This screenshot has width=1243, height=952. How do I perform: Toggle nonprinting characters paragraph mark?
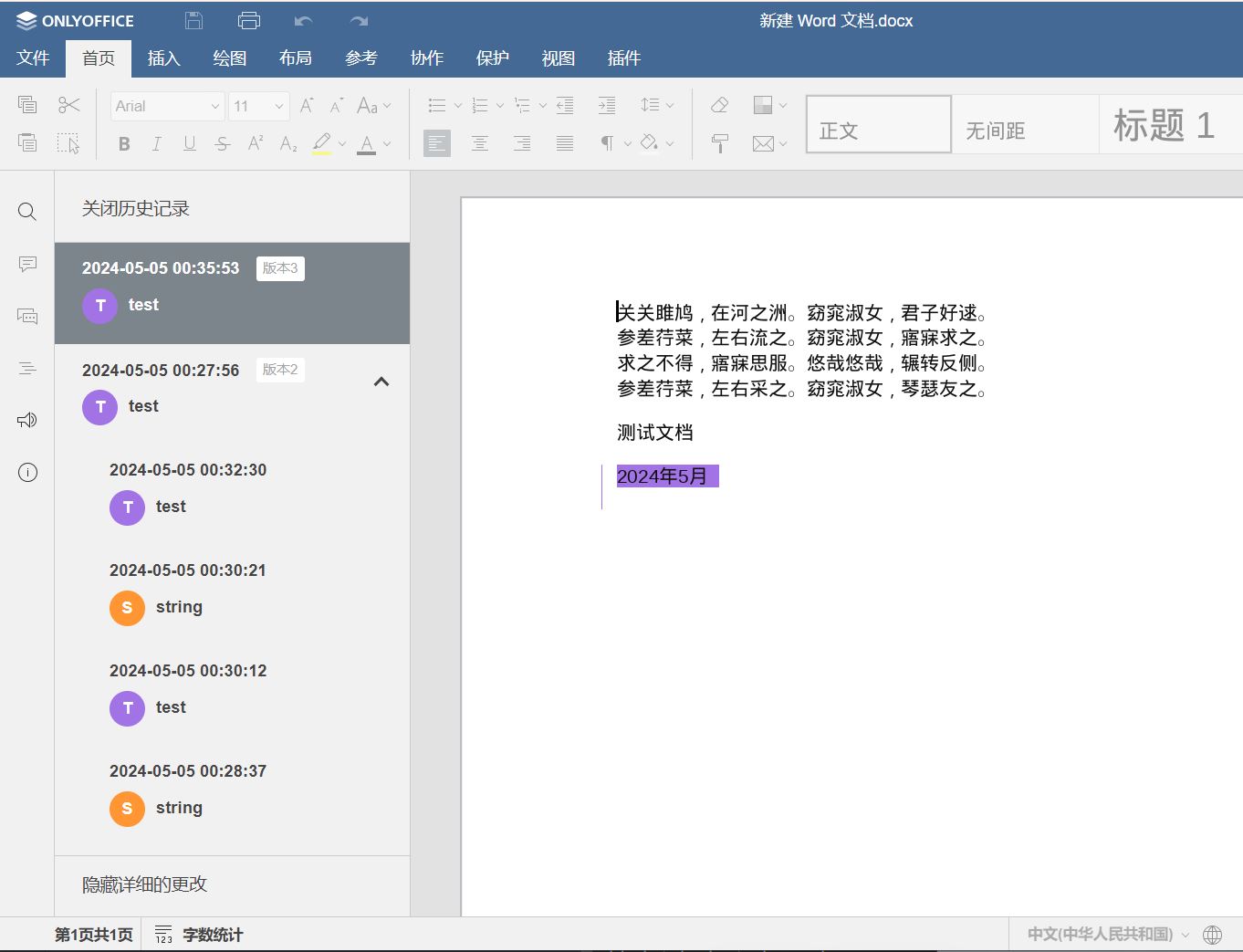[x=606, y=143]
